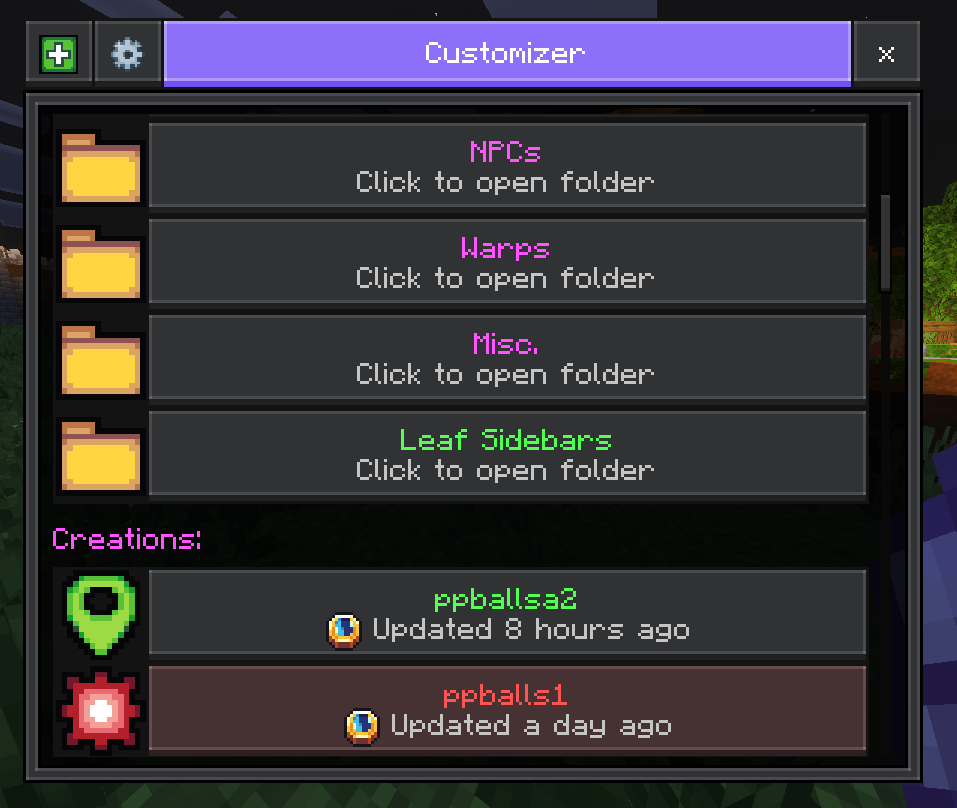Close the Customizer window with X
The image size is (957, 808).
[x=886, y=54]
